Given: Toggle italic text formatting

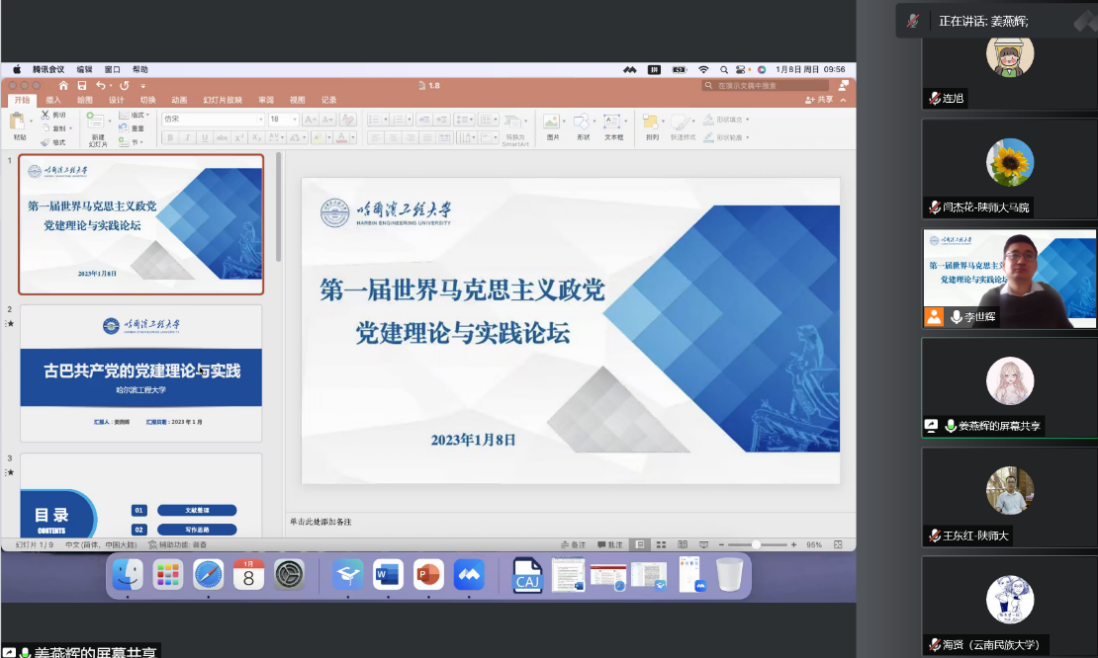Looking at the screenshot, I should 187,138.
